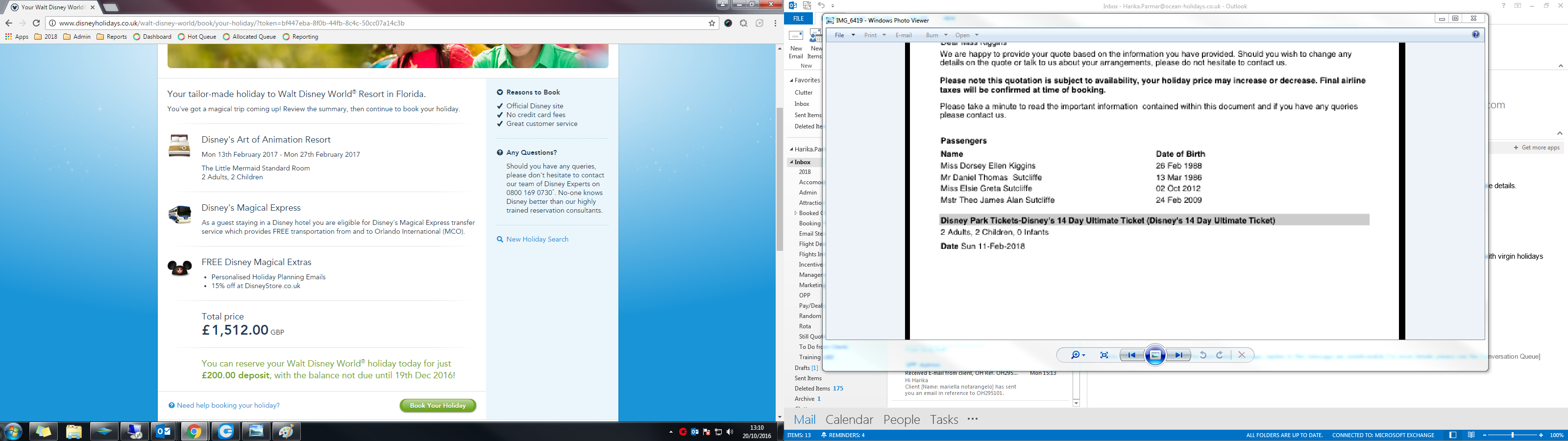Viewport: 1568px width, 441px height.
Task: Switch to Calendar in Outlook navigation
Action: [x=849, y=419]
